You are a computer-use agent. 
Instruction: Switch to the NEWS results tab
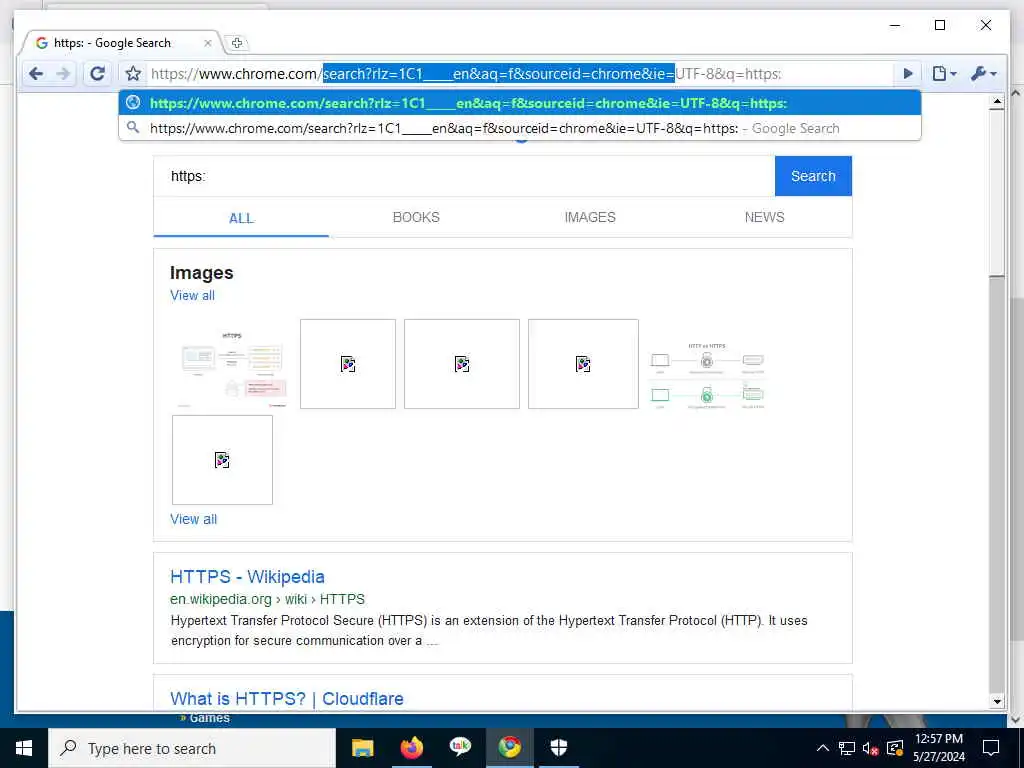tap(765, 217)
